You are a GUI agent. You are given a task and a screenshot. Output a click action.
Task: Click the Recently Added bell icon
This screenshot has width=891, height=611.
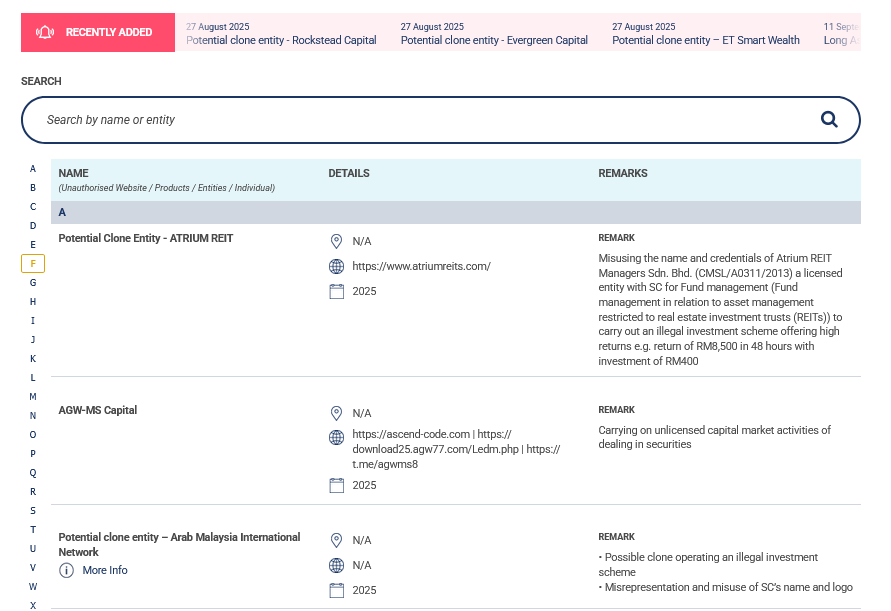point(45,32)
